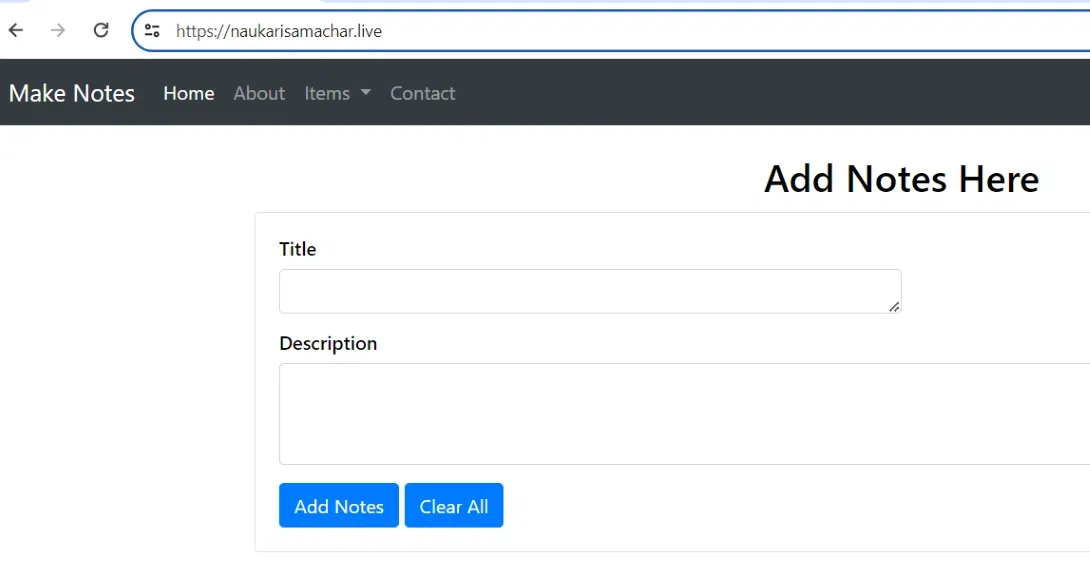
Task: Navigate to the Contact page
Action: [422, 93]
